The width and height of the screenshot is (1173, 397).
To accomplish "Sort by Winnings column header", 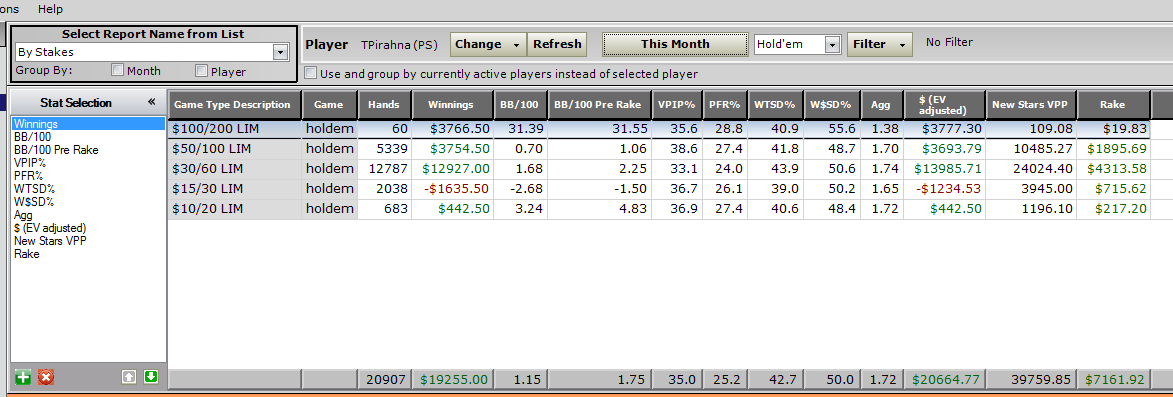I will pos(452,105).
